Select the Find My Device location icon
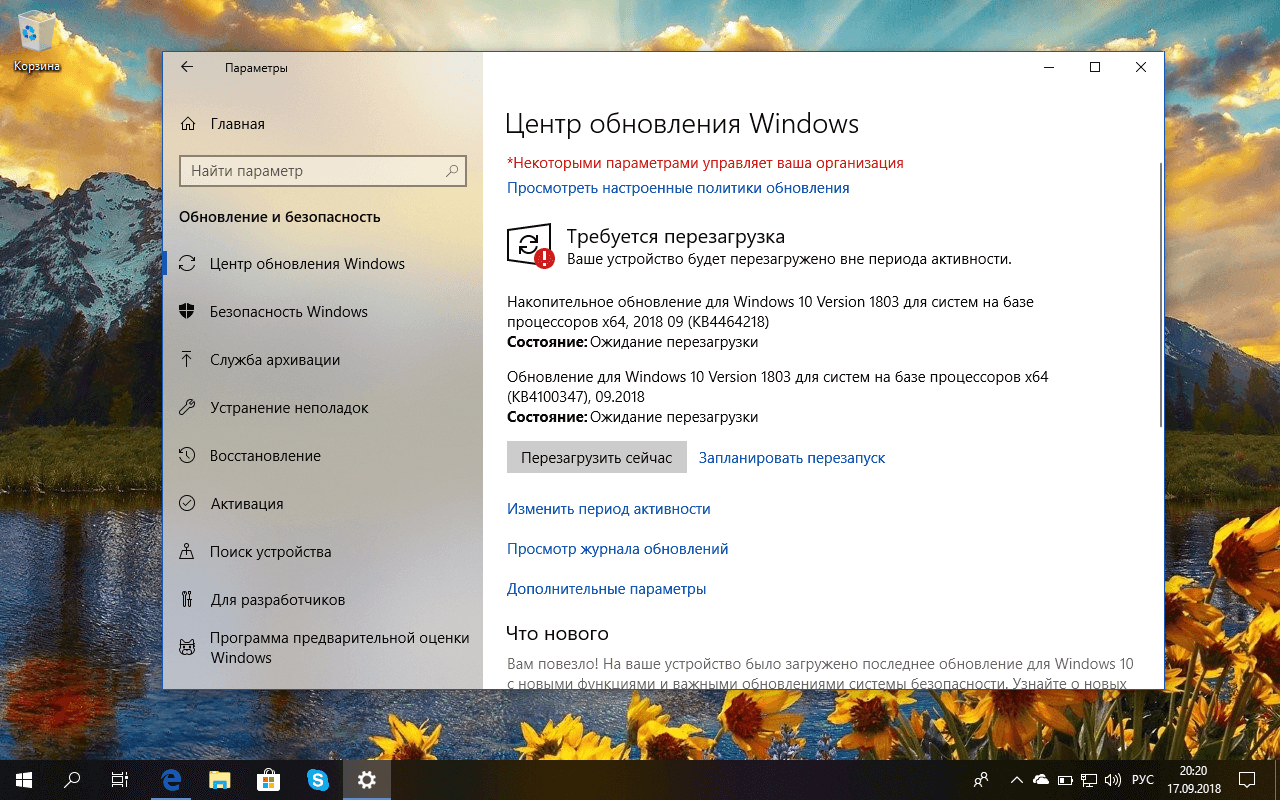Screen dimensions: 1280x800 (x=189, y=551)
